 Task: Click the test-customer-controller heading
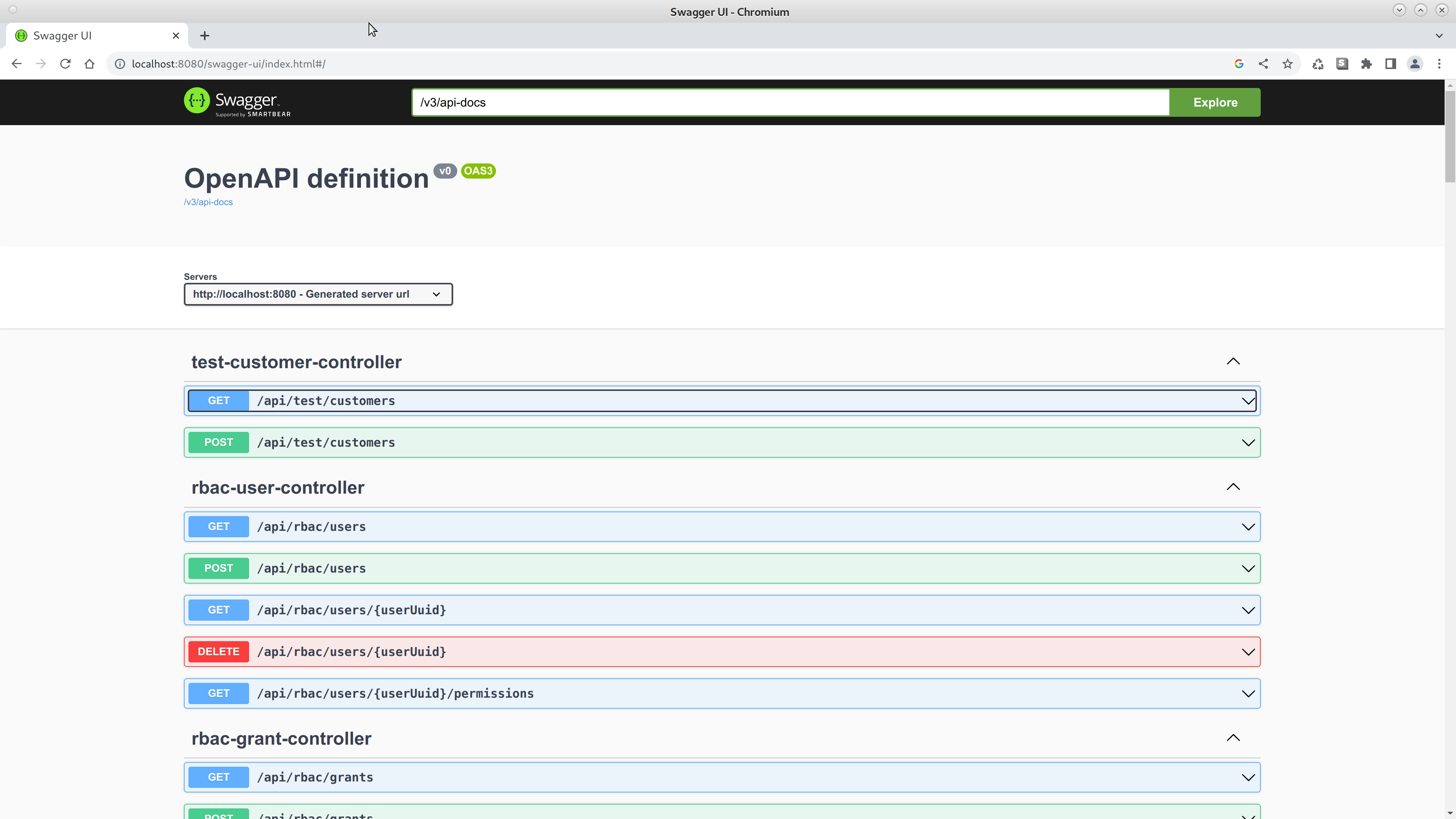click(x=297, y=362)
